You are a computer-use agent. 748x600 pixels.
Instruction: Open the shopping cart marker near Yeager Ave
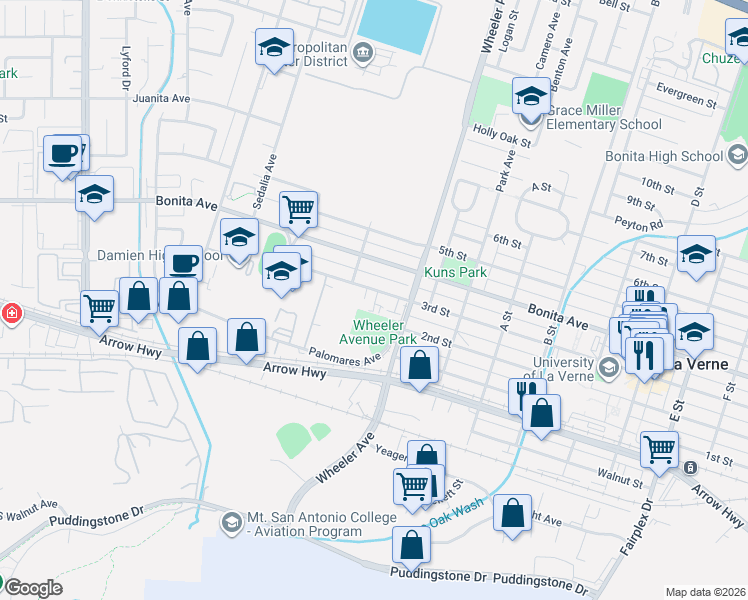(413, 487)
